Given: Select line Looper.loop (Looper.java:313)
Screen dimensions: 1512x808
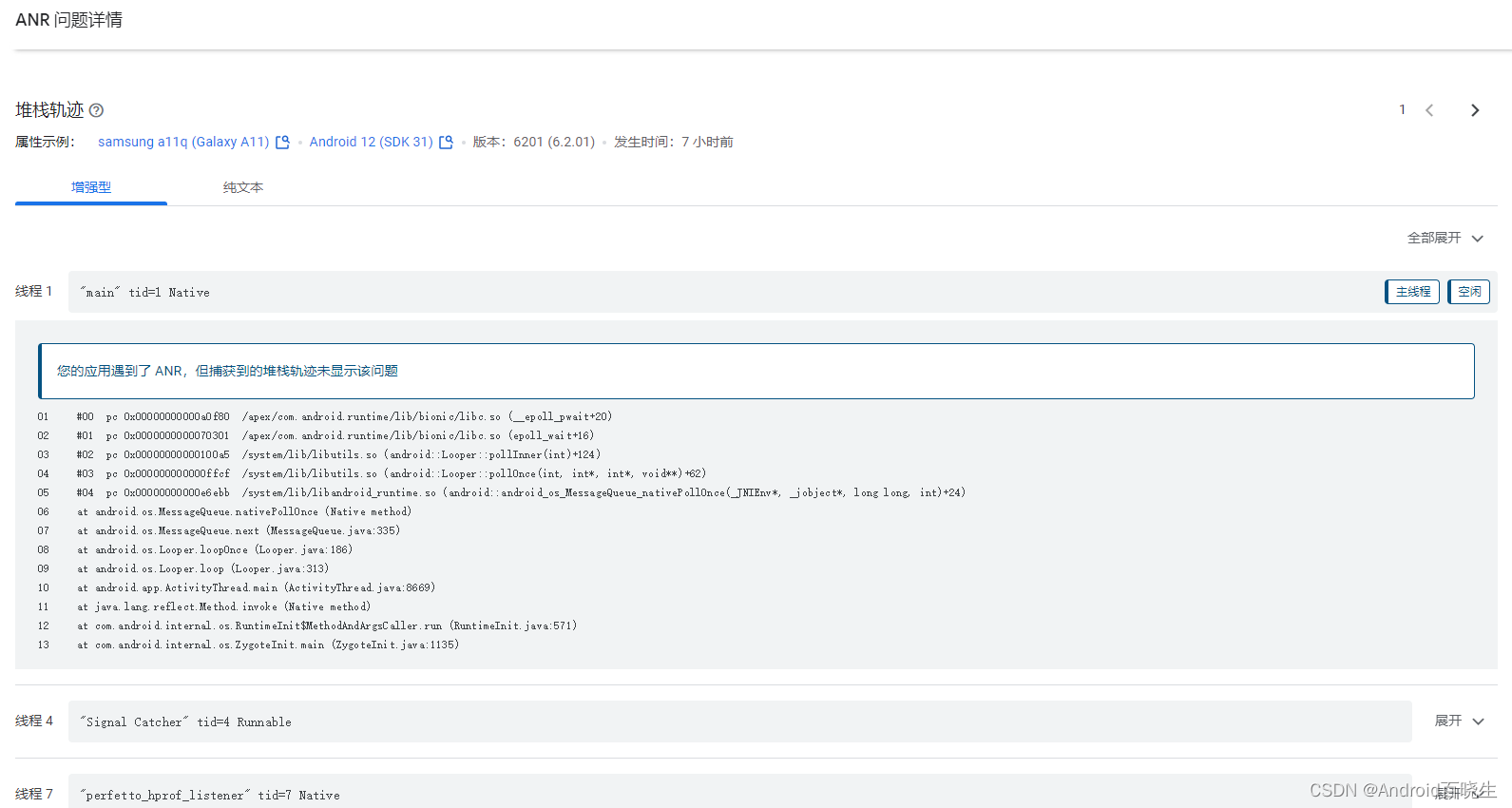Looking at the screenshot, I should [202, 568].
